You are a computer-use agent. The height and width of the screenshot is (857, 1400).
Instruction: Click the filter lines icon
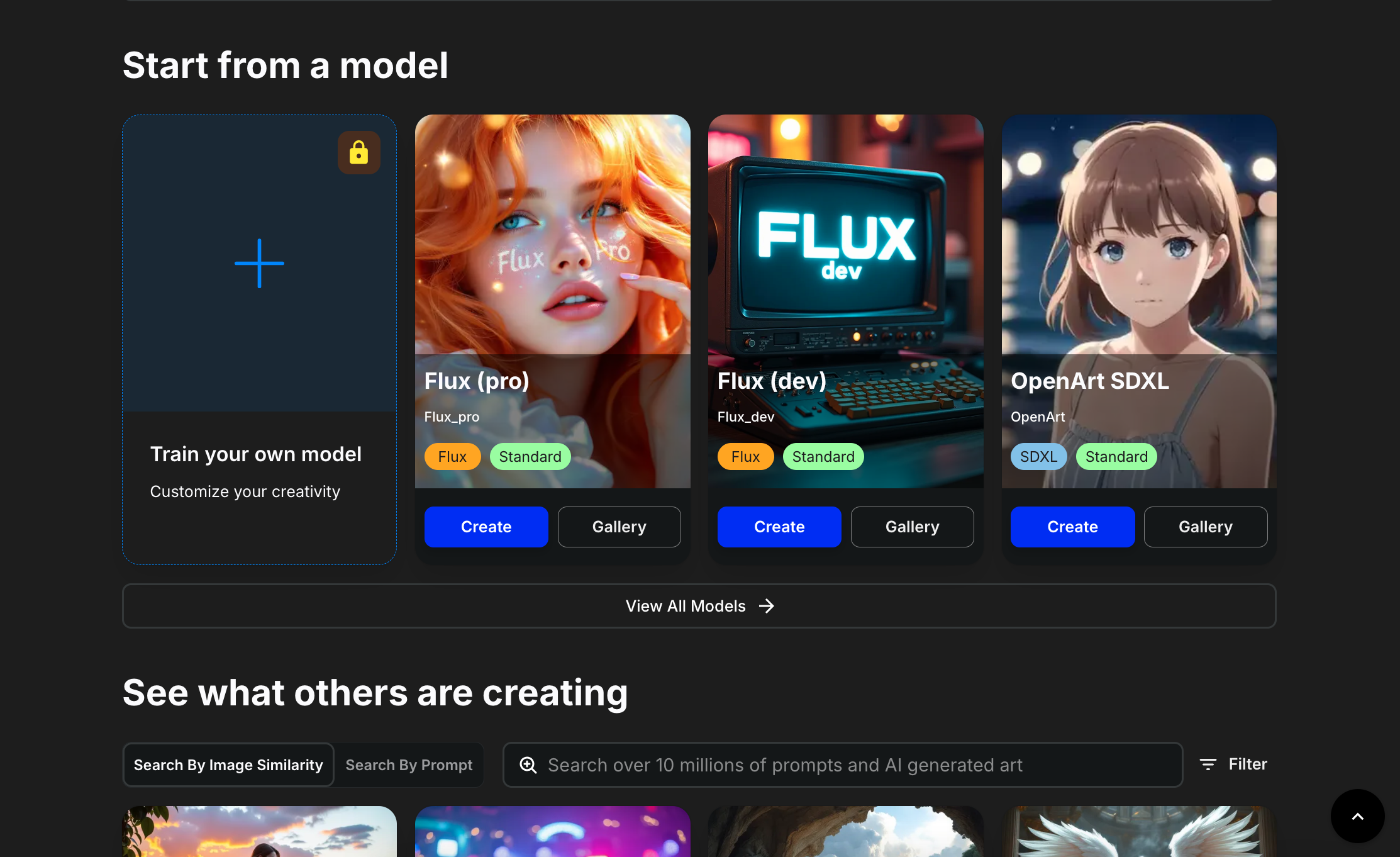1208,765
